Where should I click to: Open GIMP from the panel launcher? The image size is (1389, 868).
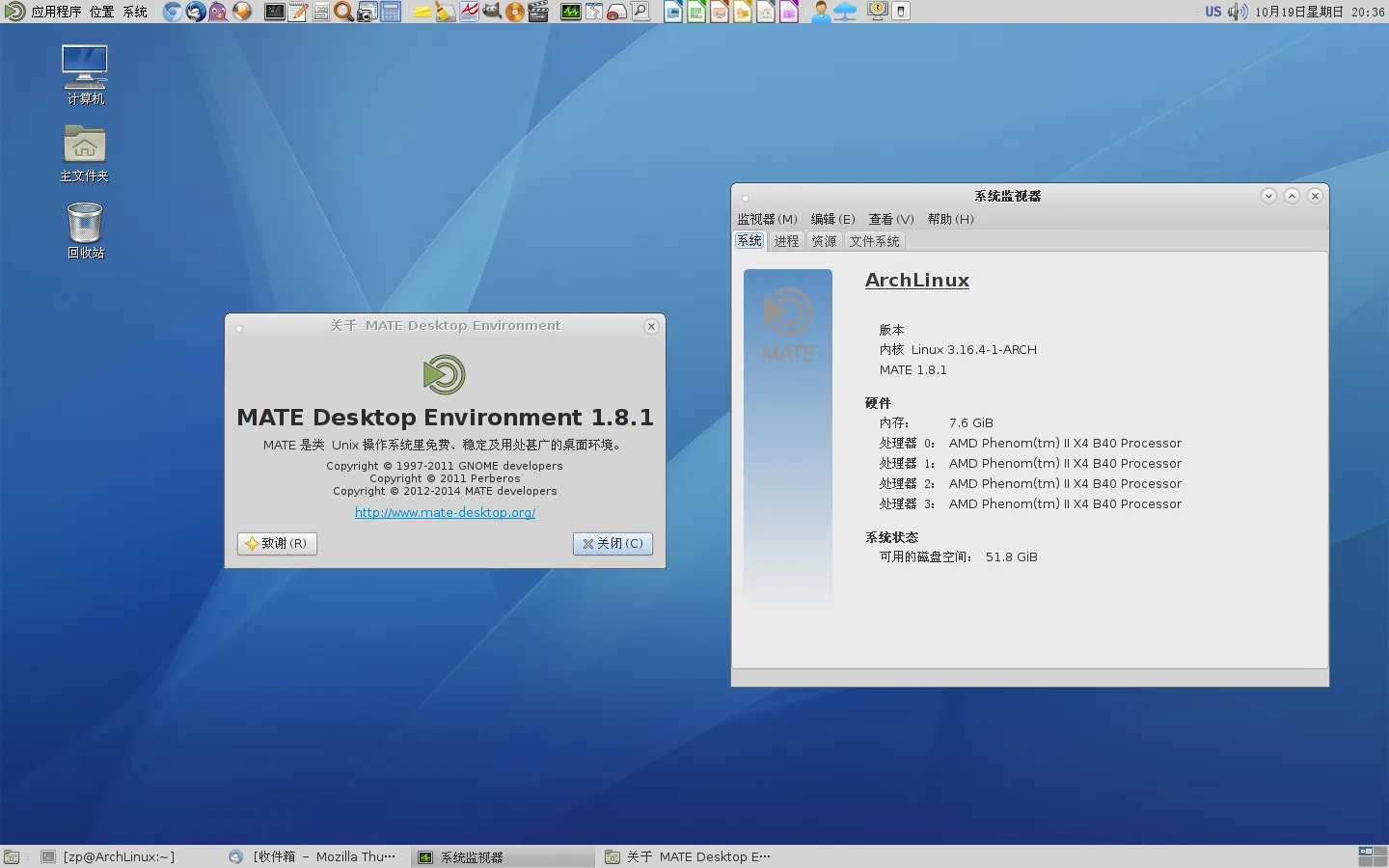tap(492, 12)
